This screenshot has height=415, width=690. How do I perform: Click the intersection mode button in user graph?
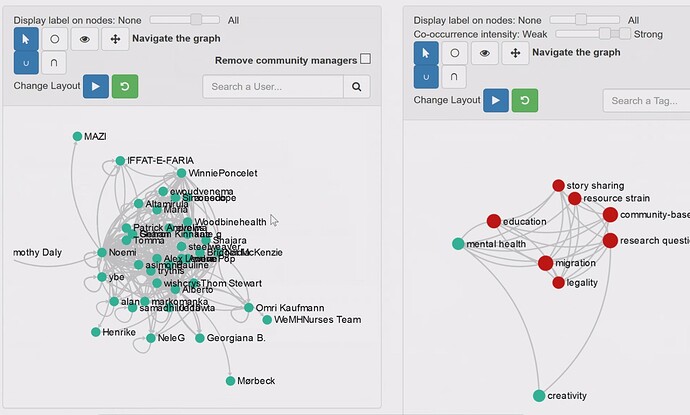tap(56, 63)
